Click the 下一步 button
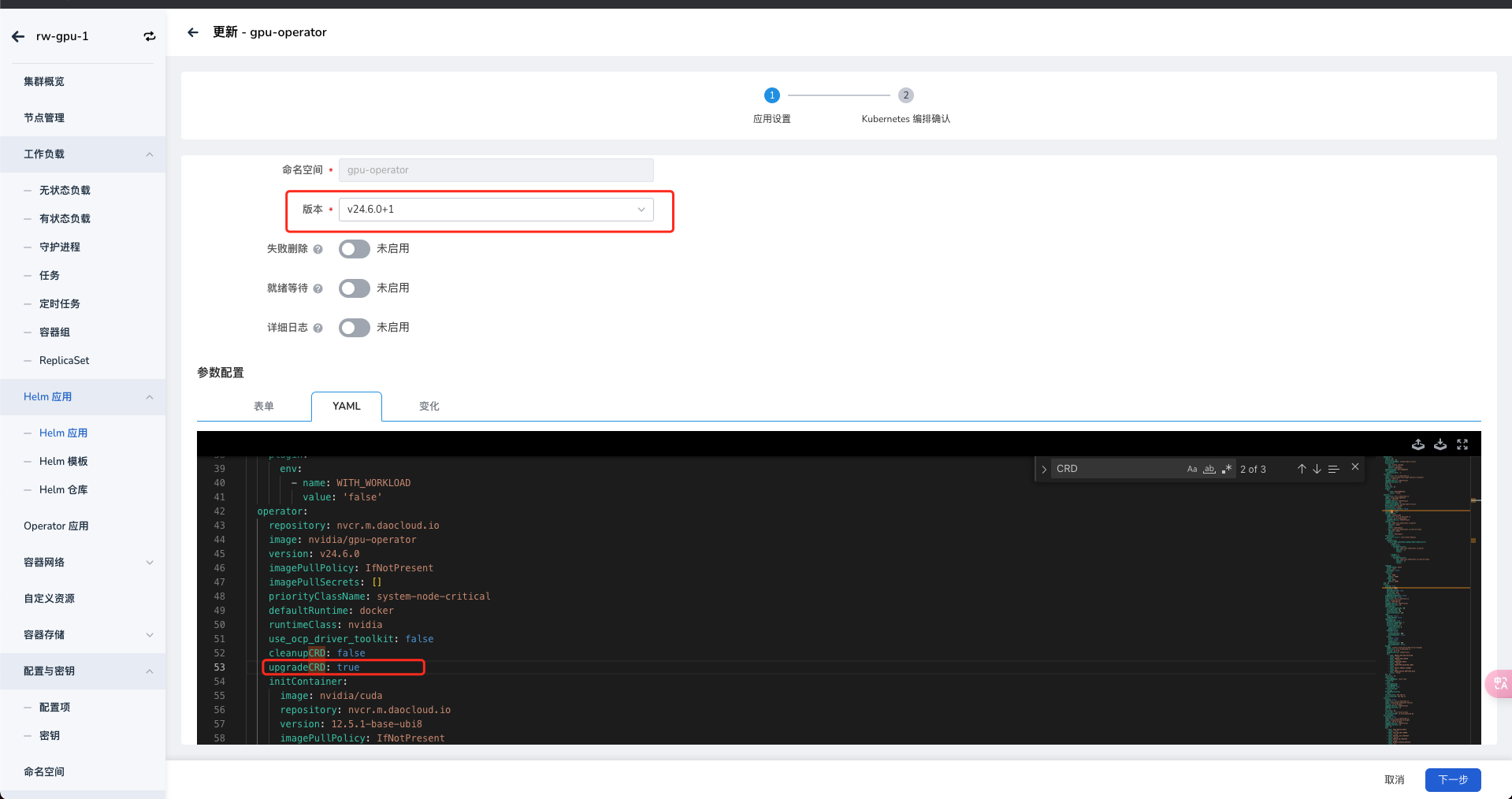 point(1452,780)
